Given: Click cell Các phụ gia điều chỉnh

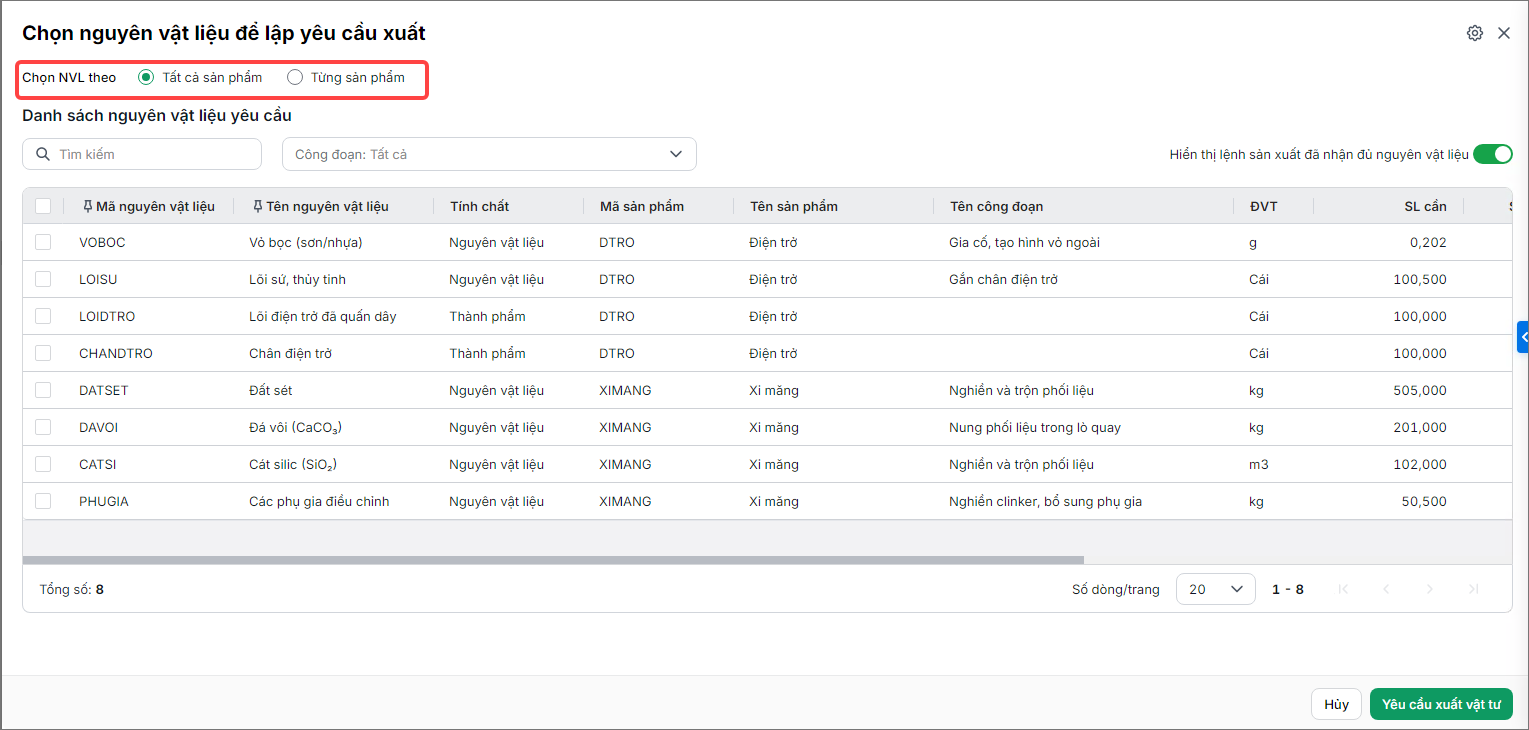Looking at the screenshot, I should coord(319,501).
